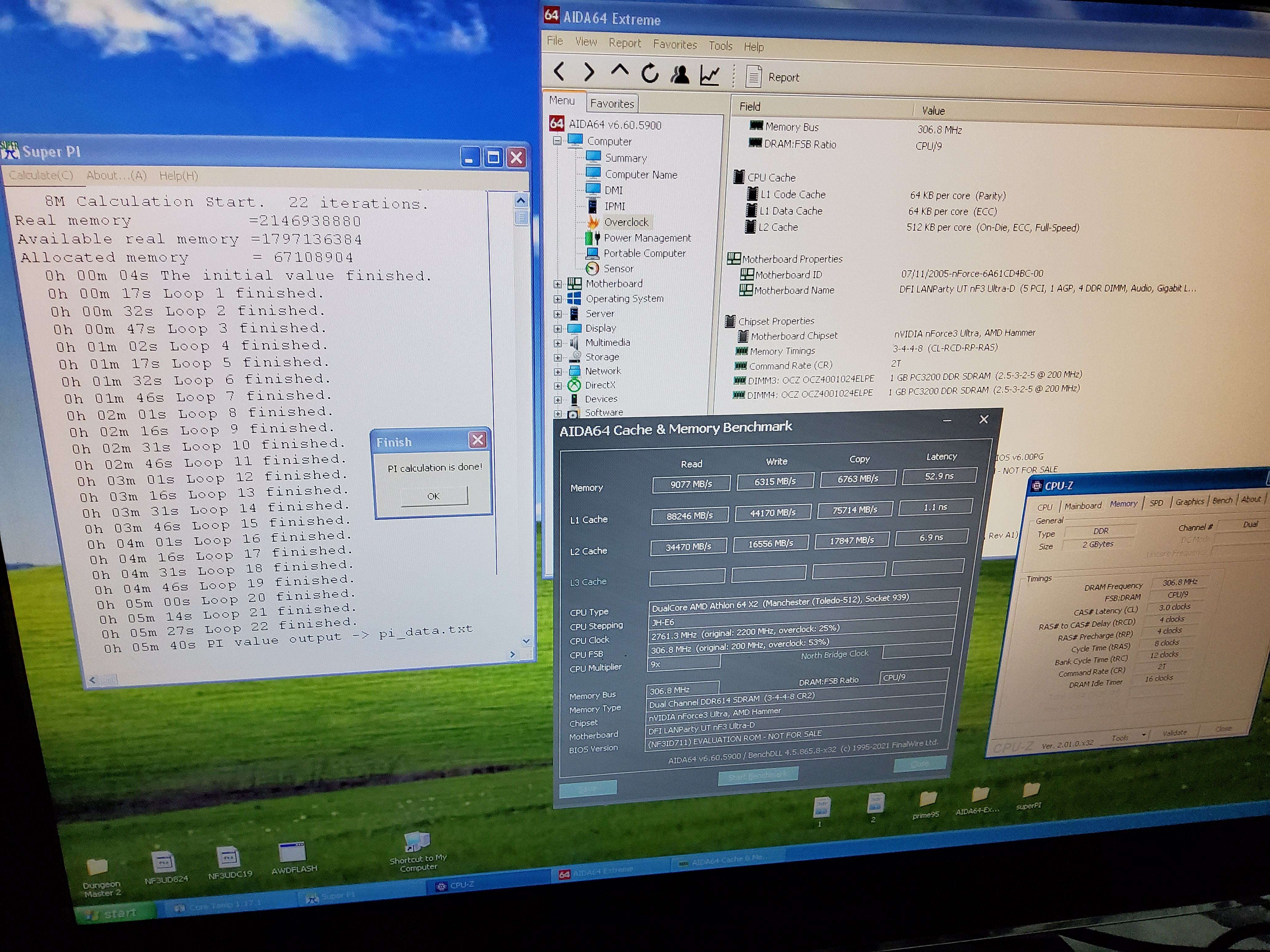Click the AIDA64 up-level arrow icon
1270x952 pixels.
coord(620,71)
